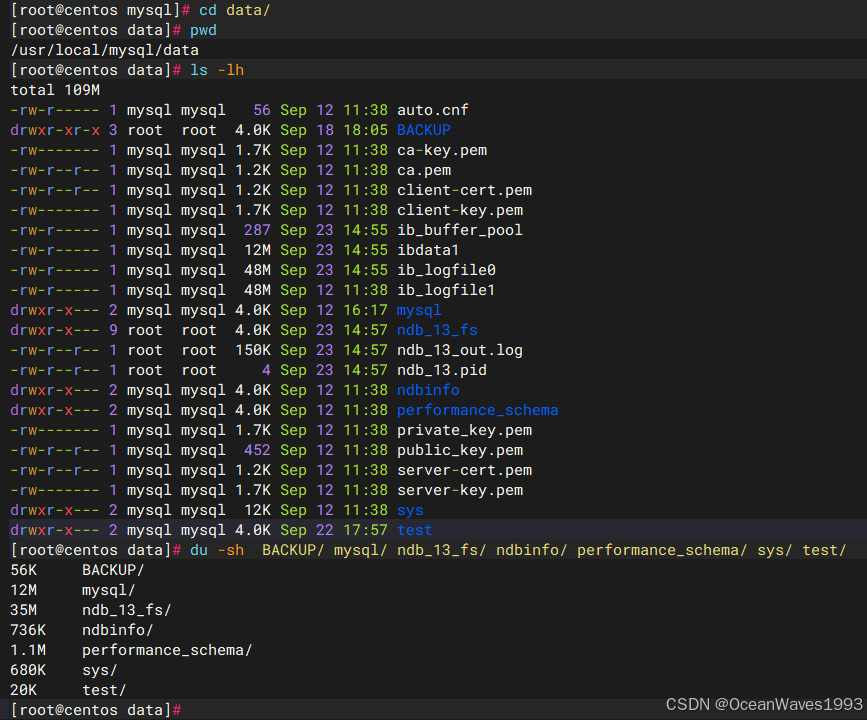The image size is (867, 720).
Task: Click the blue test directory name
Action: 415,530
